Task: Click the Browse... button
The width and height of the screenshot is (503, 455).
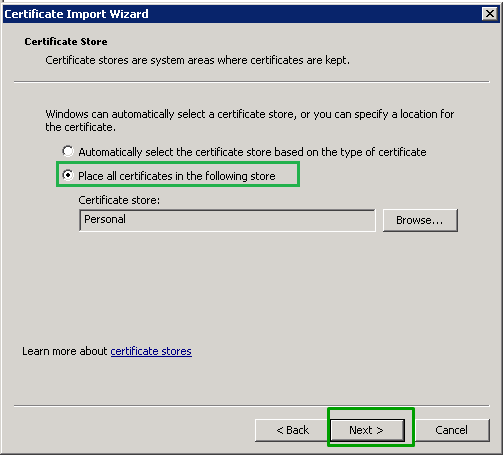Action: coord(420,220)
